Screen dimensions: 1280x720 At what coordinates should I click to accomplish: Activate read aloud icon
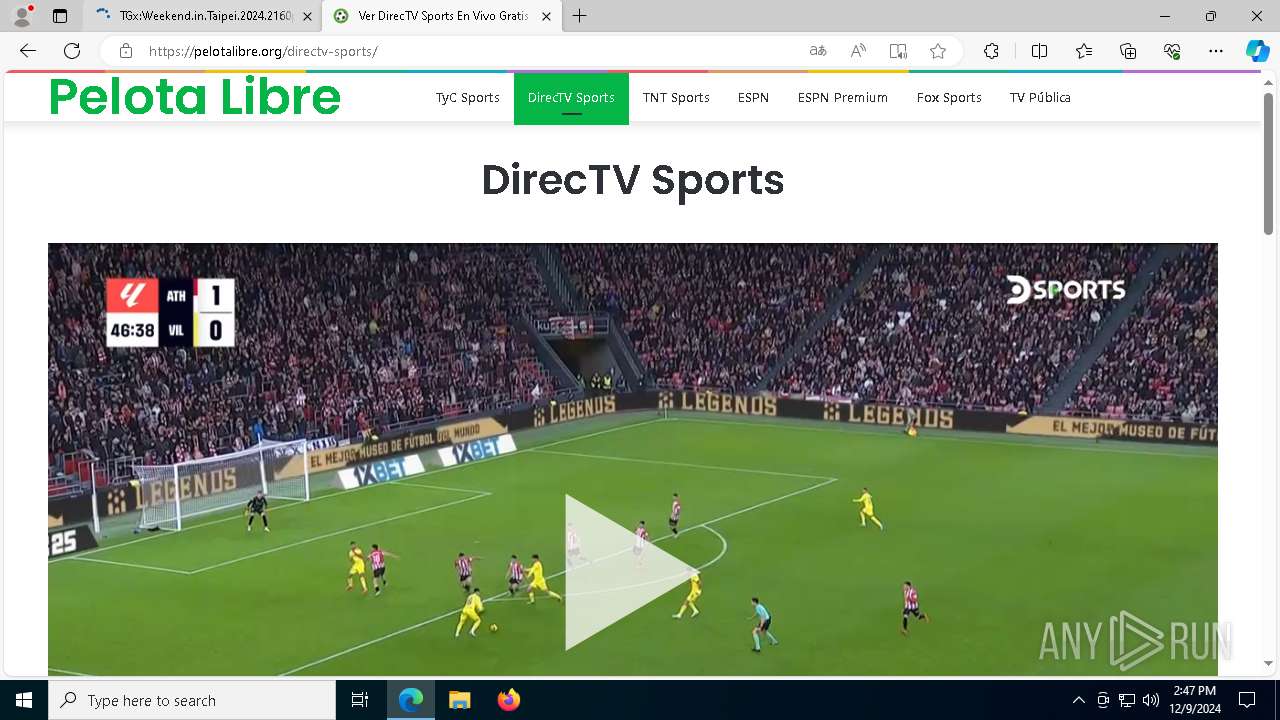tap(858, 51)
